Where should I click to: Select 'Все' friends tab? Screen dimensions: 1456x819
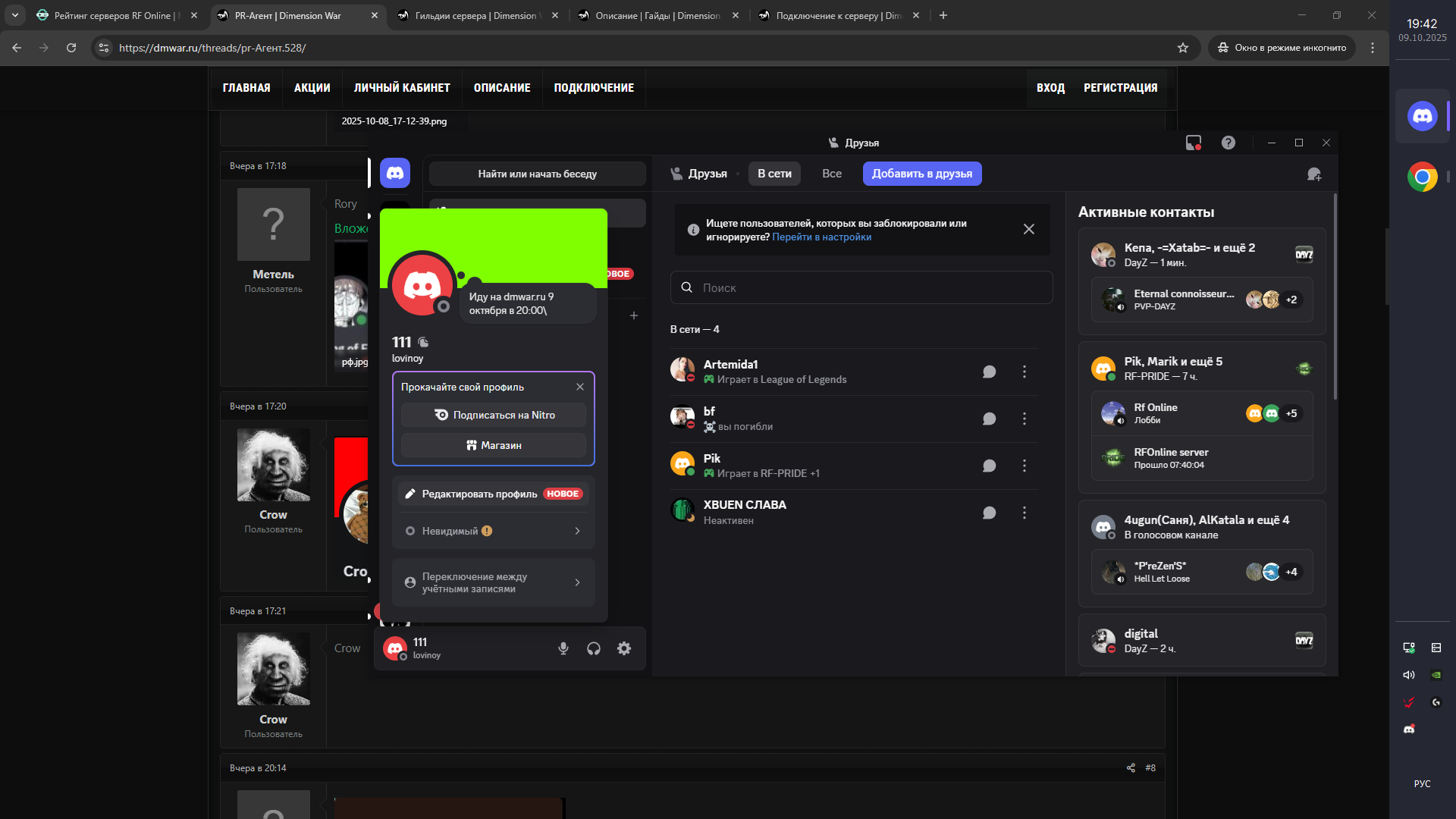point(832,174)
